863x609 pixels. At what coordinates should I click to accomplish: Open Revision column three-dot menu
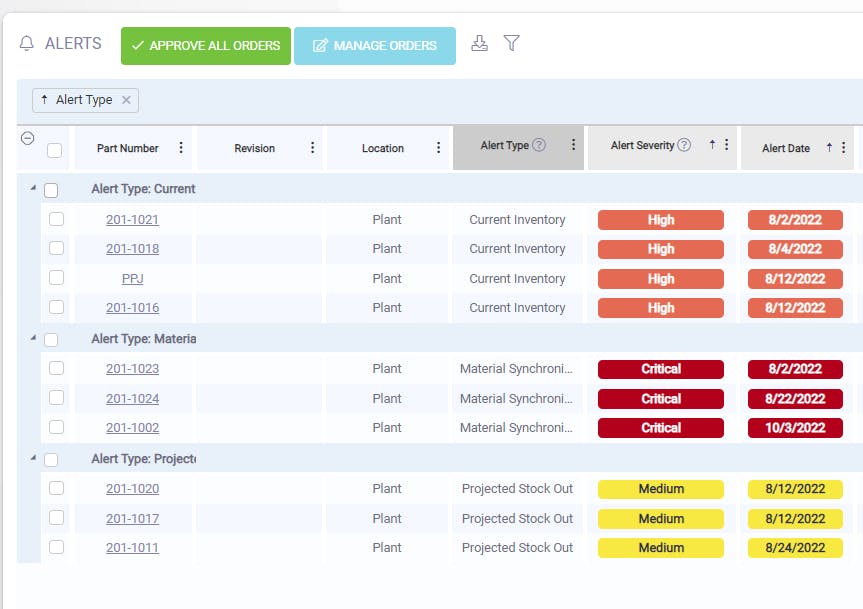(x=313, y=147)
